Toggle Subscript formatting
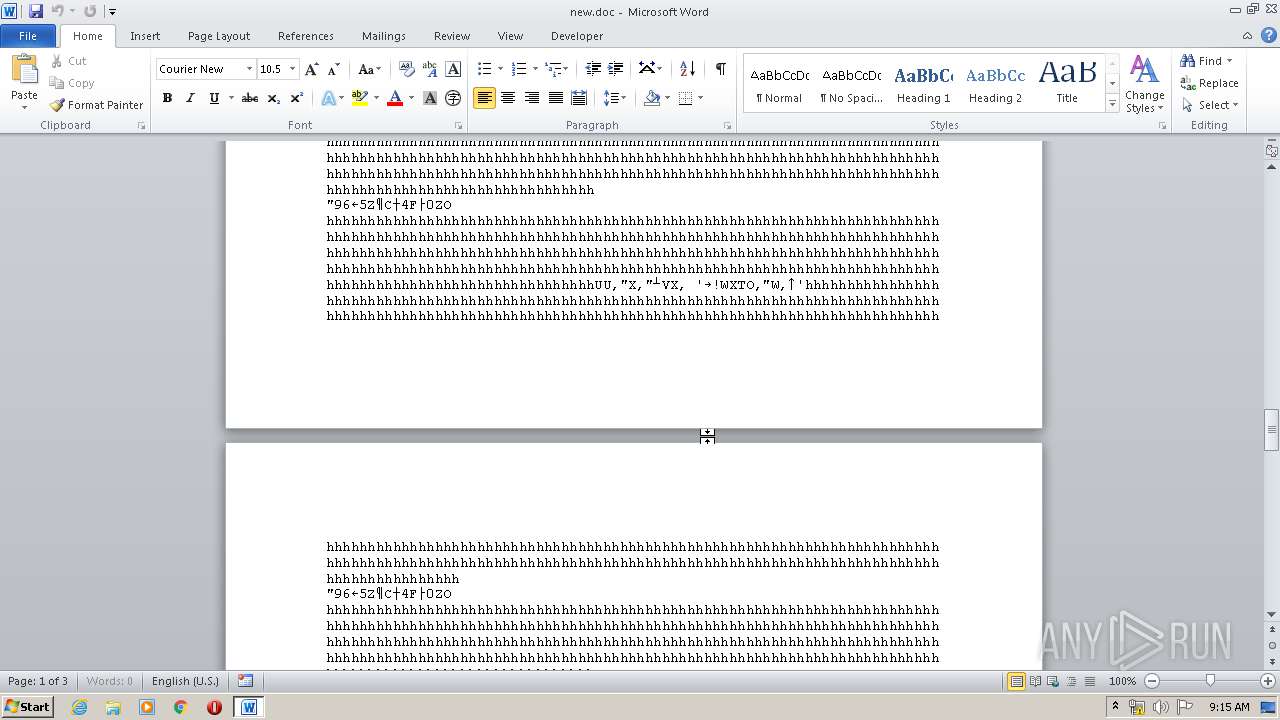 pos(273,98)
